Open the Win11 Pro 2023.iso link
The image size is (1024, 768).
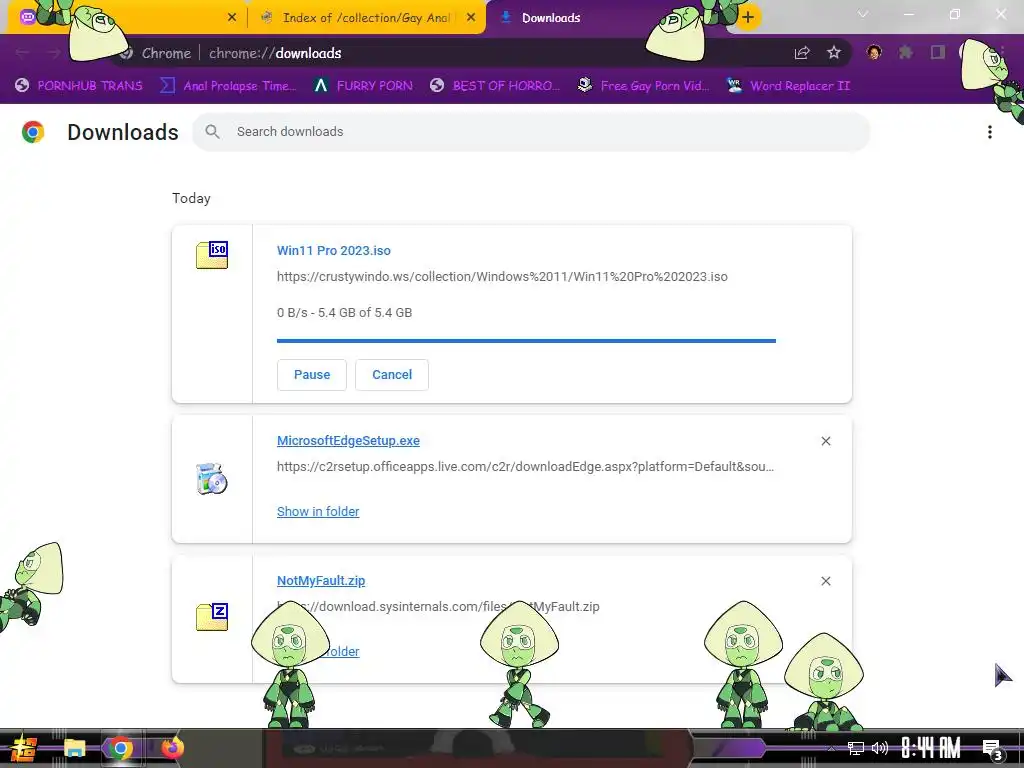pyautogui.click(x=334, y=251)
